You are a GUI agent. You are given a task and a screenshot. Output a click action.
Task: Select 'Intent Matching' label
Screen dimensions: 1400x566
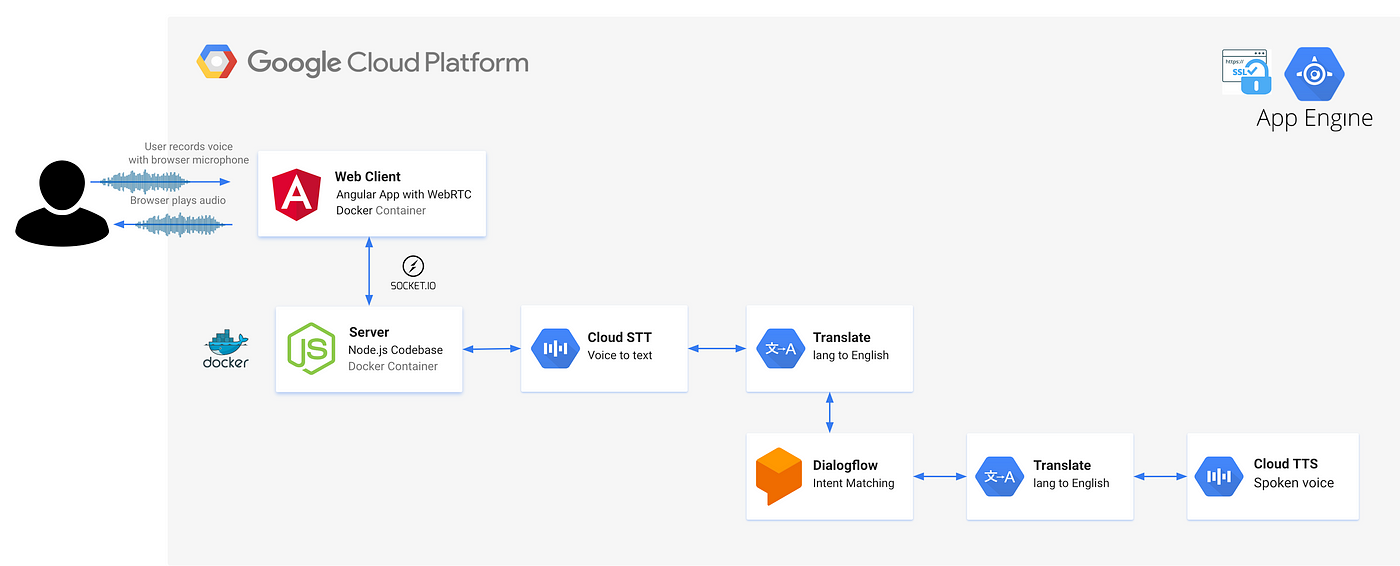tap(854, 483)
